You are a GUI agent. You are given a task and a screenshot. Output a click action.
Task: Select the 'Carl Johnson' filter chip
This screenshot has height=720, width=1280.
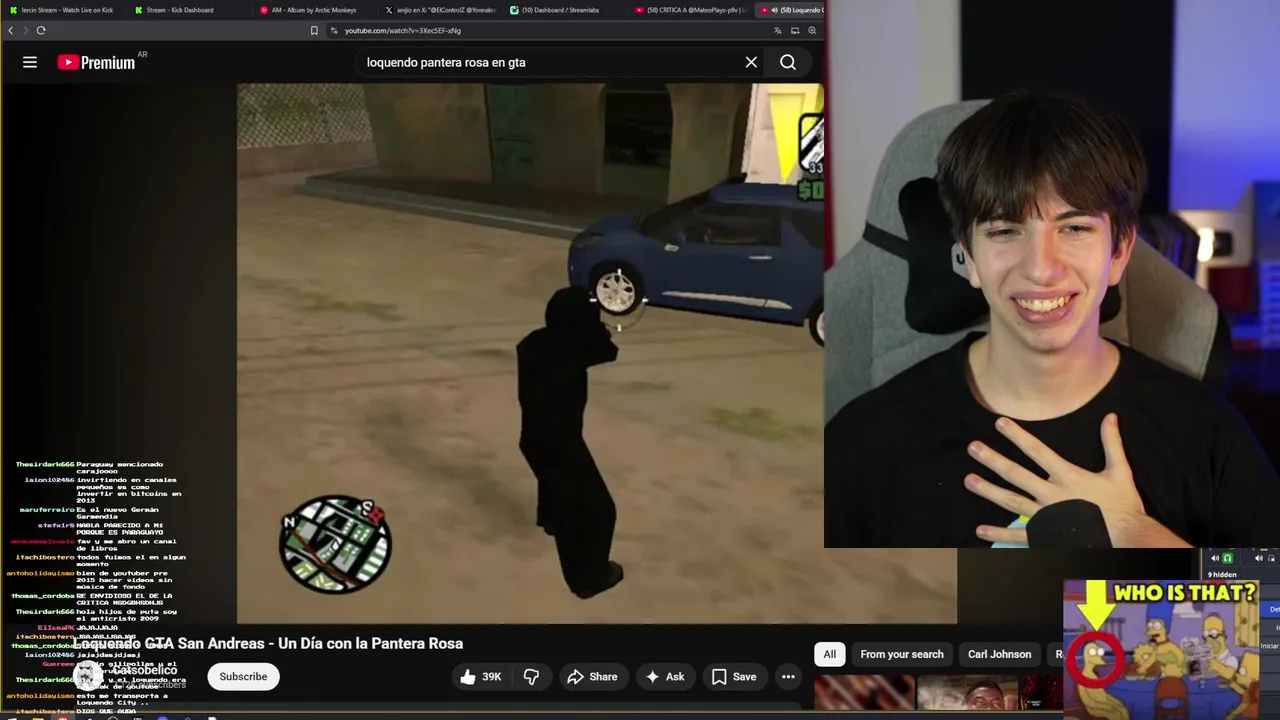point(999,654)
